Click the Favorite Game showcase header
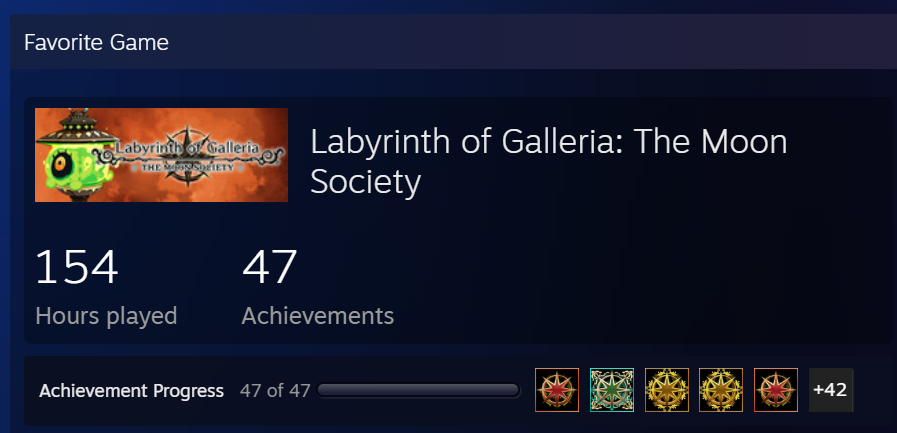Screen dimensions: 897x433 coord(96,43)
